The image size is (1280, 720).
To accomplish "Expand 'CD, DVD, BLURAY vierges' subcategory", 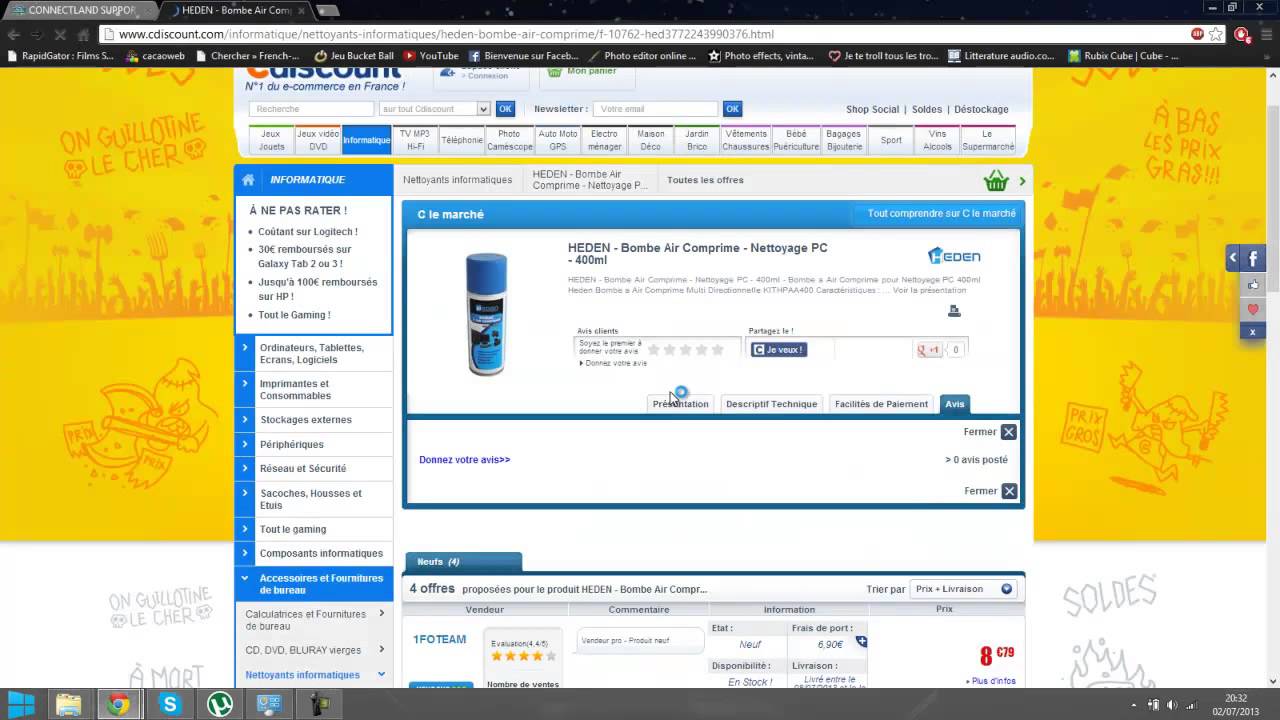I will [382, 650].
